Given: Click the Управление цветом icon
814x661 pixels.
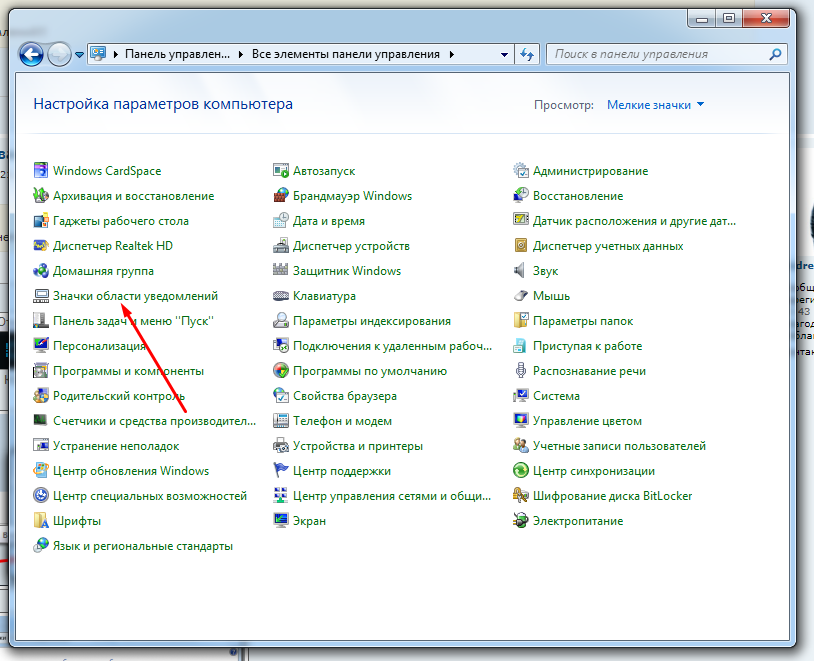Looking at the screenshot, I should pos(521,421).
